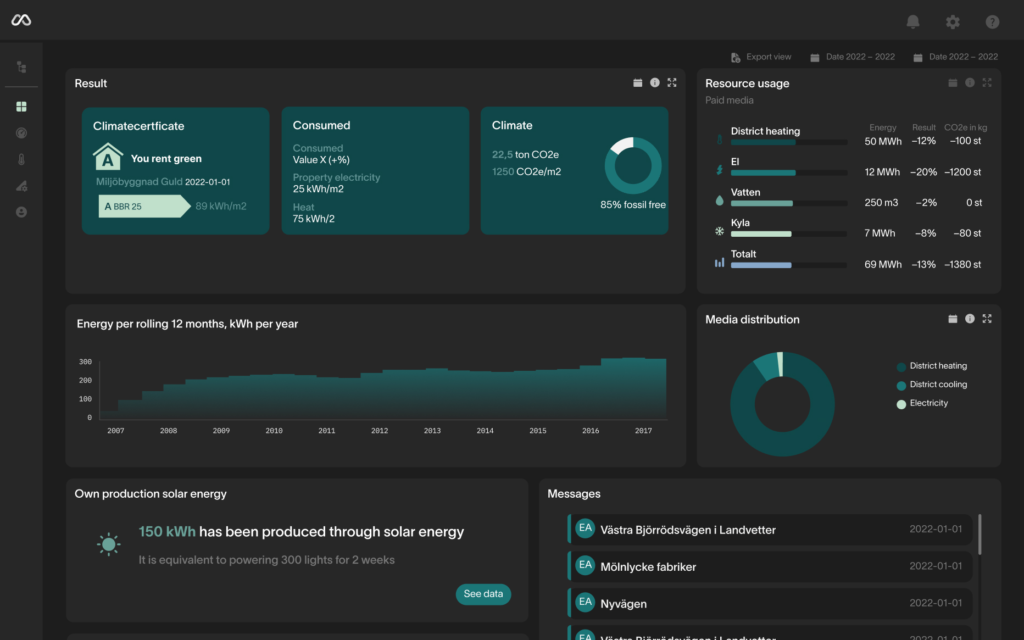Open the rightmost Date 2022 – 2022 picker
1024x640 pixels.
click(955, 57)
